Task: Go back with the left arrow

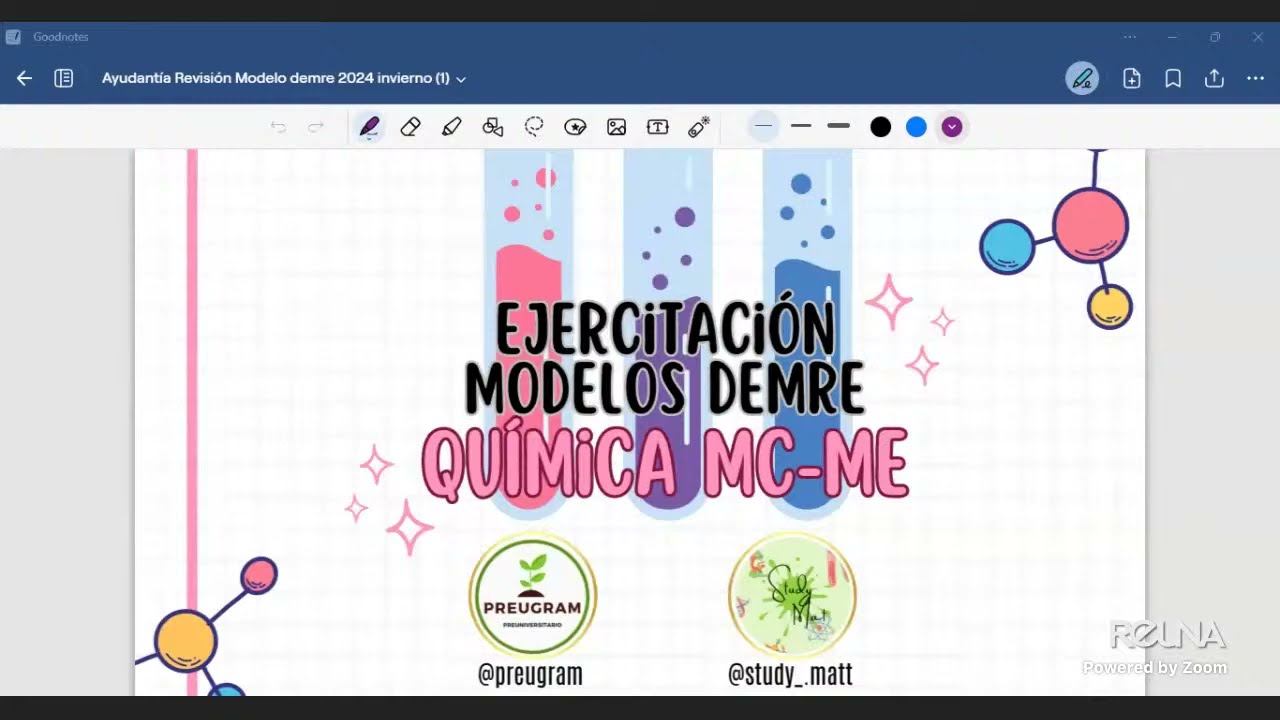Action: pos(24,78)
